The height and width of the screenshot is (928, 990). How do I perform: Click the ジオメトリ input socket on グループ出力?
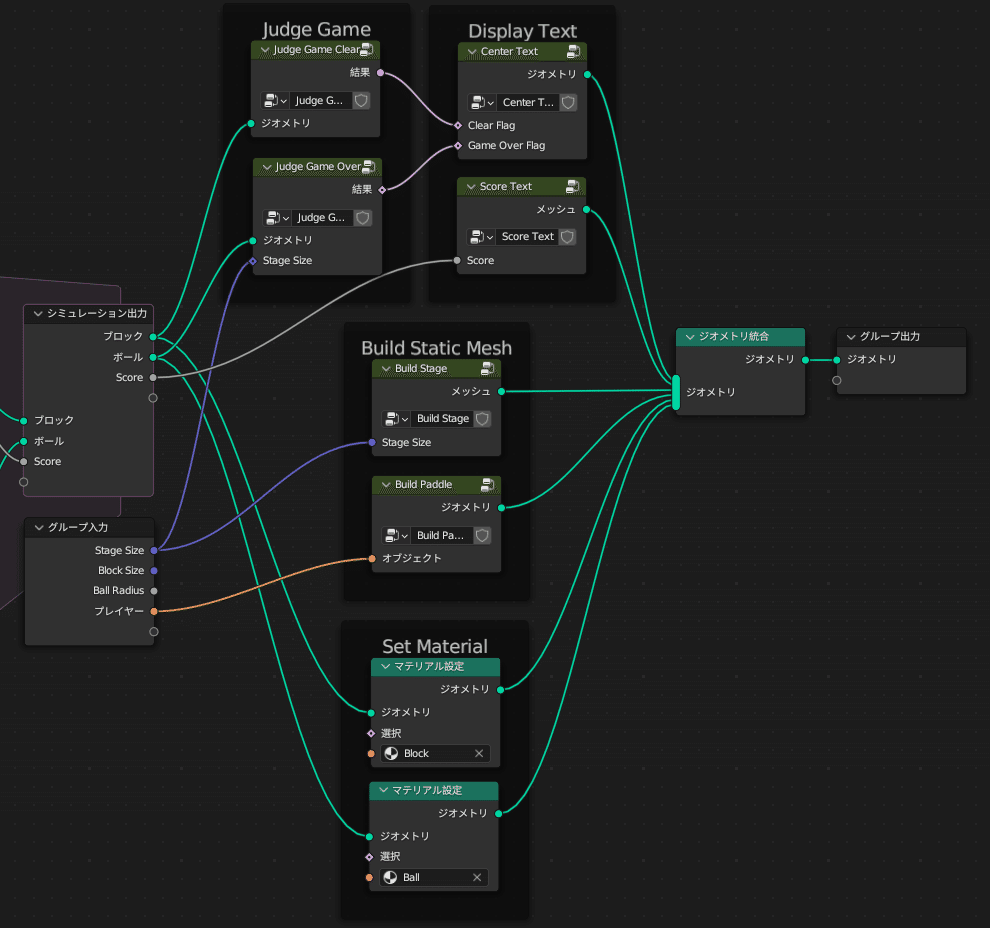(837, 360)
